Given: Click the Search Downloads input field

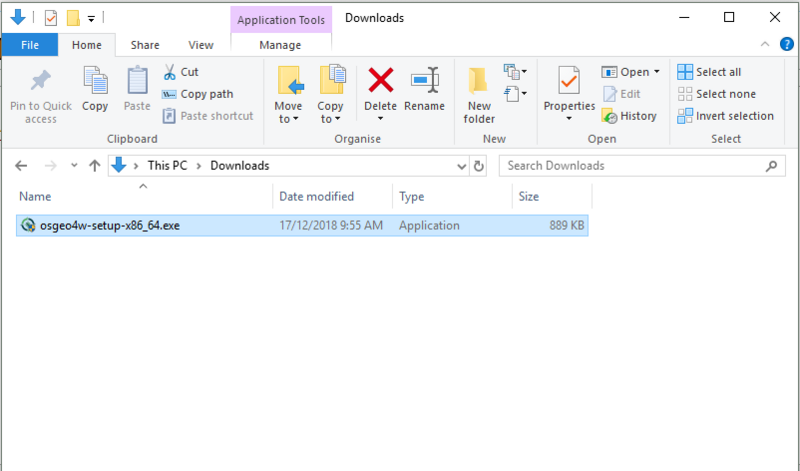Looking at the screenshot, I should click(x=632, y=166).
